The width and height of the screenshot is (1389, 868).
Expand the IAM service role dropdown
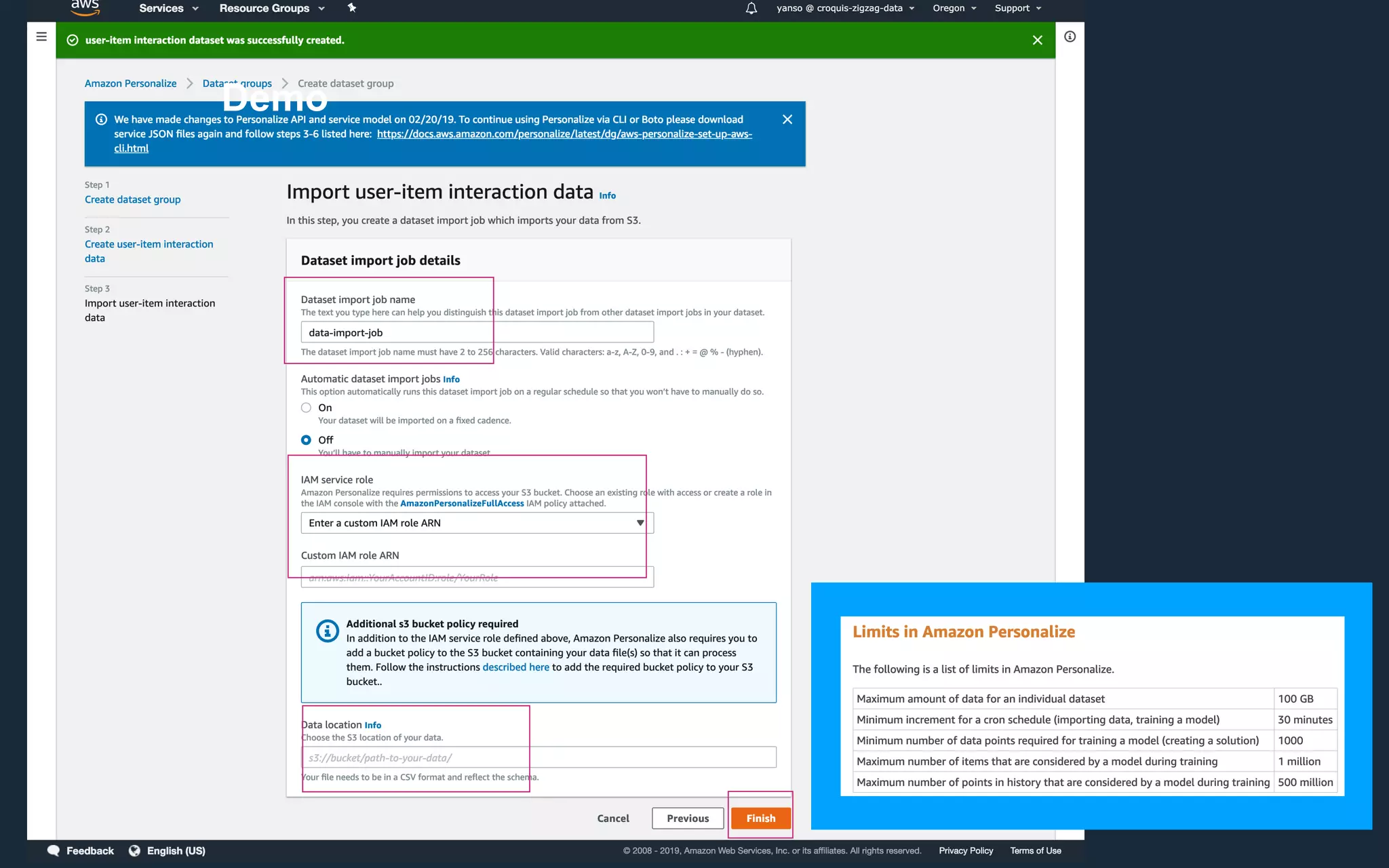click(x=477, y=523)
